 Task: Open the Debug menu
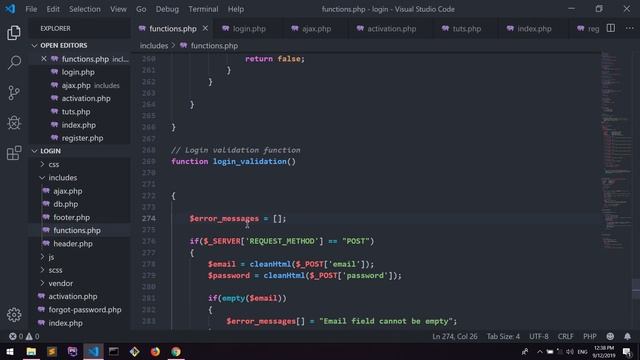pyautogui.click(x=167, y=9)
